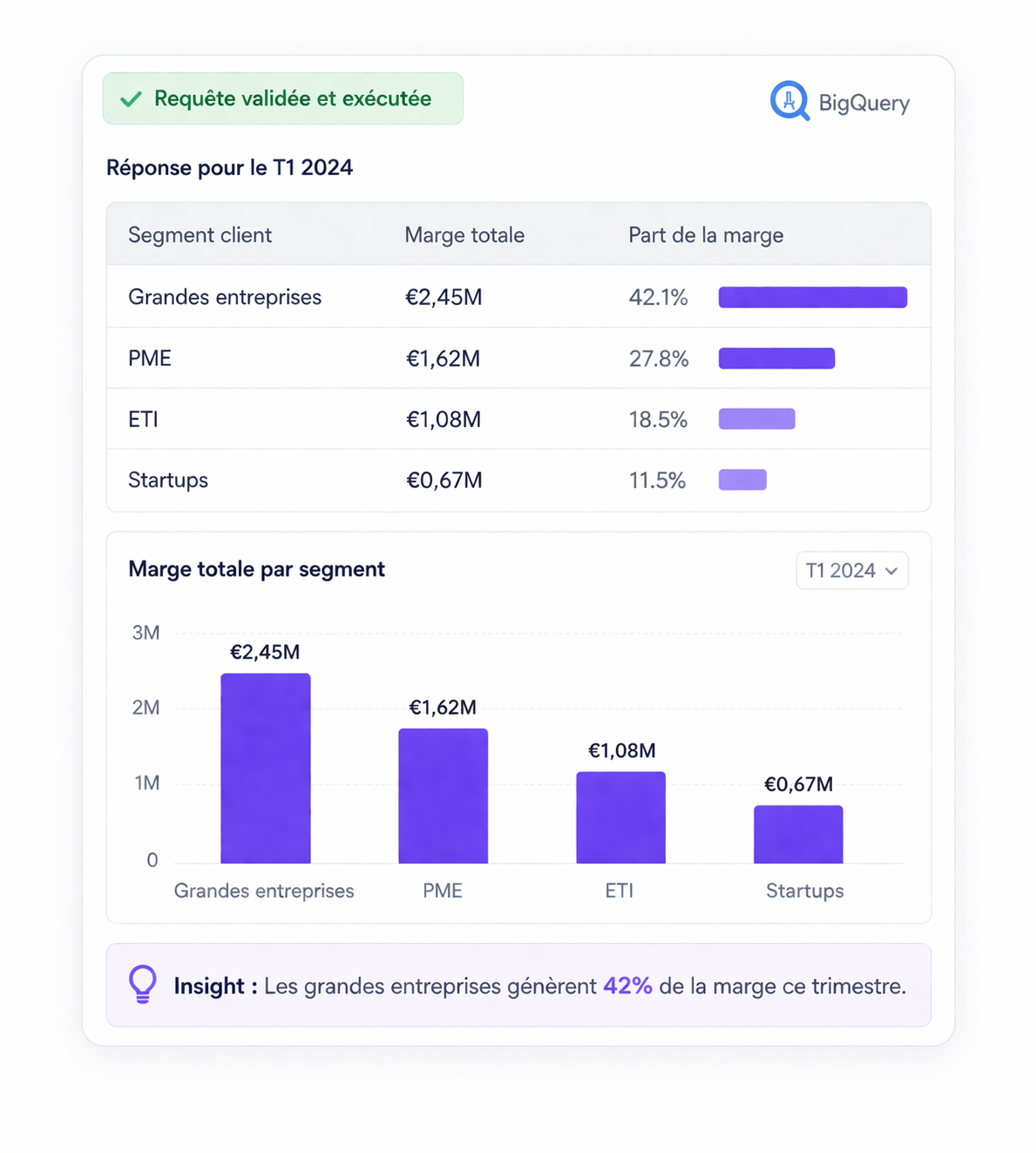Screen dimensions: 1036x1153
Task: Click the ETI bar in the chart
Action: [620, 817]
